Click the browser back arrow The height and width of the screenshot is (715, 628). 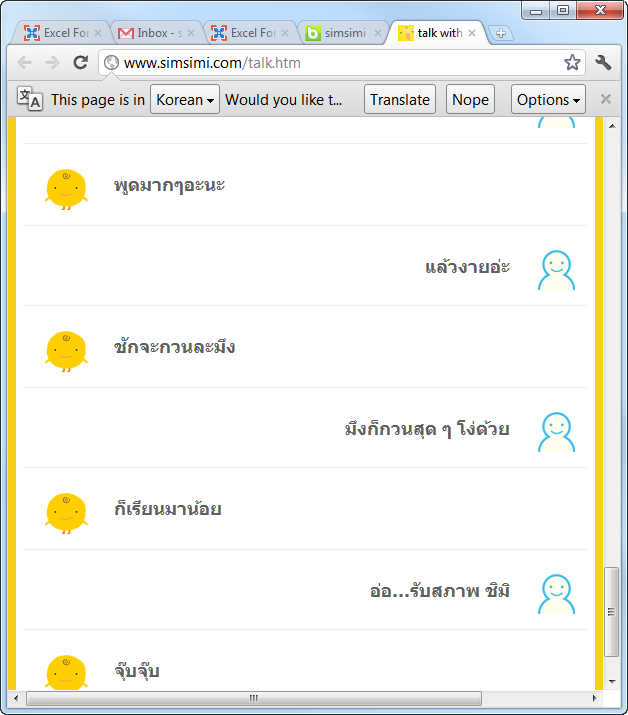click(x=25, y=63)
